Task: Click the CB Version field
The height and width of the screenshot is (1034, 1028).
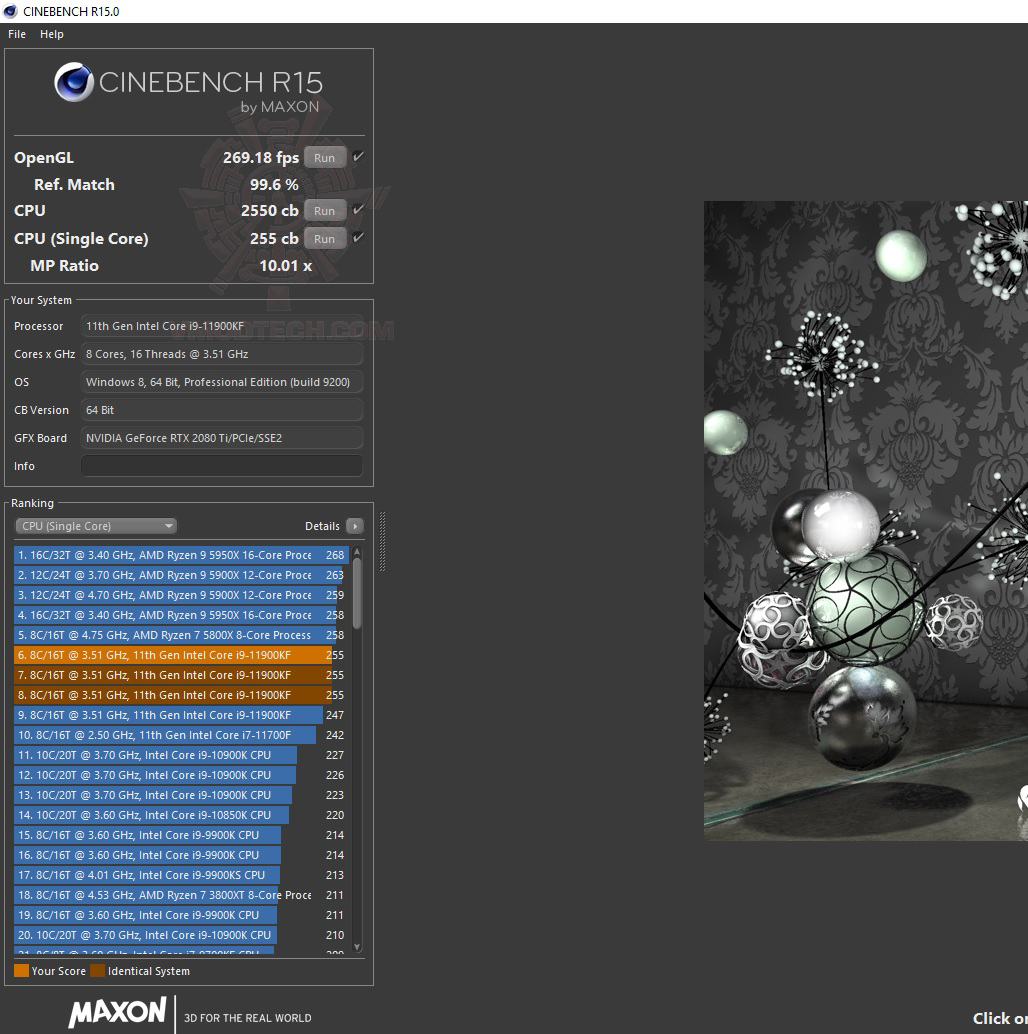Action: pos(222,410)
